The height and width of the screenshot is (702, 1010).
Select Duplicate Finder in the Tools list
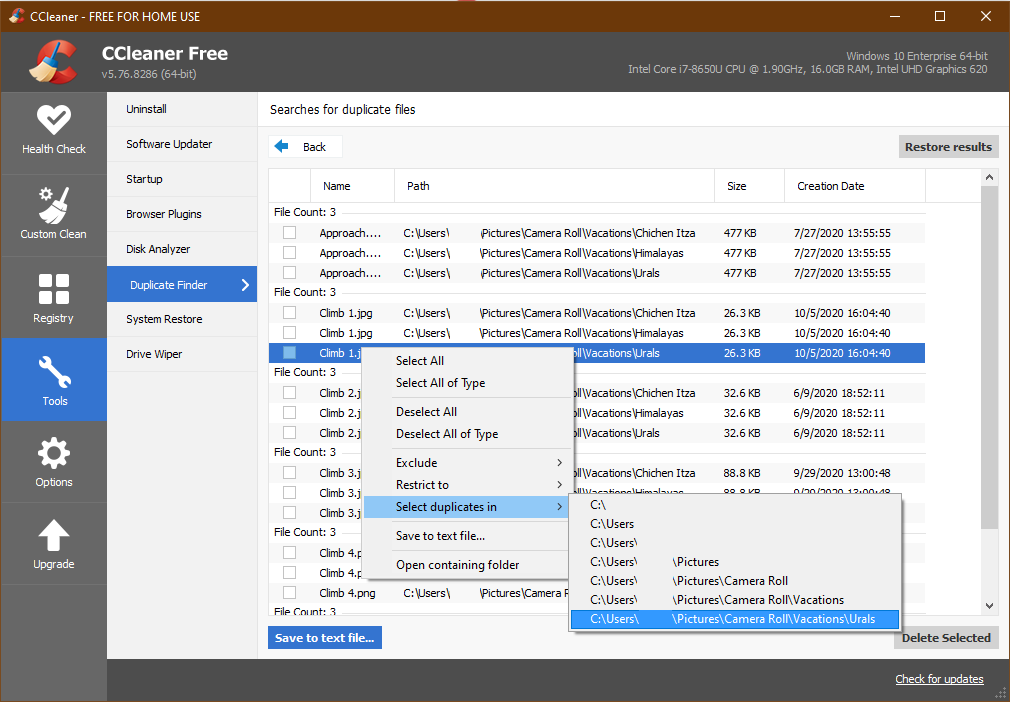pos(170,284)
